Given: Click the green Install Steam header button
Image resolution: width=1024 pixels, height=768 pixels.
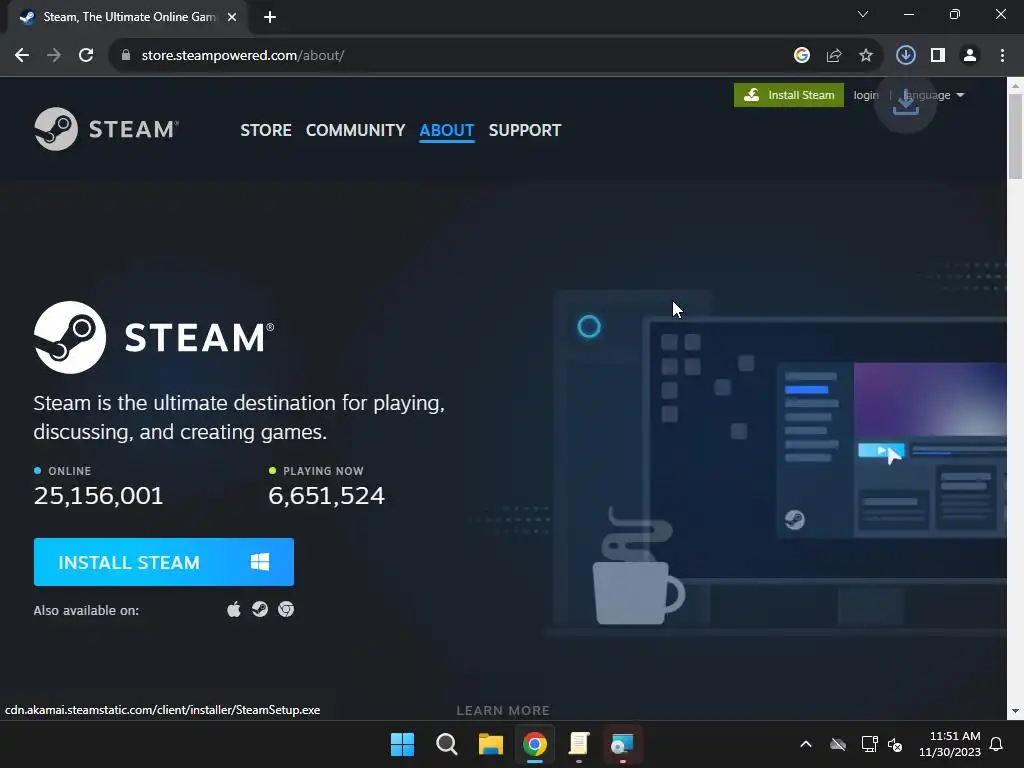Looking at the screenshot, I should point(789,95).
